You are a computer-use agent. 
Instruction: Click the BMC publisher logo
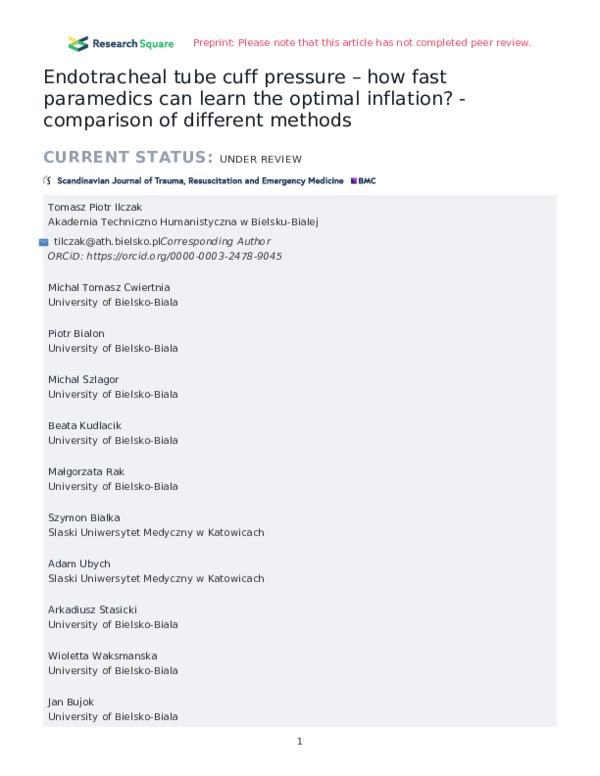(x=362, y=181)
